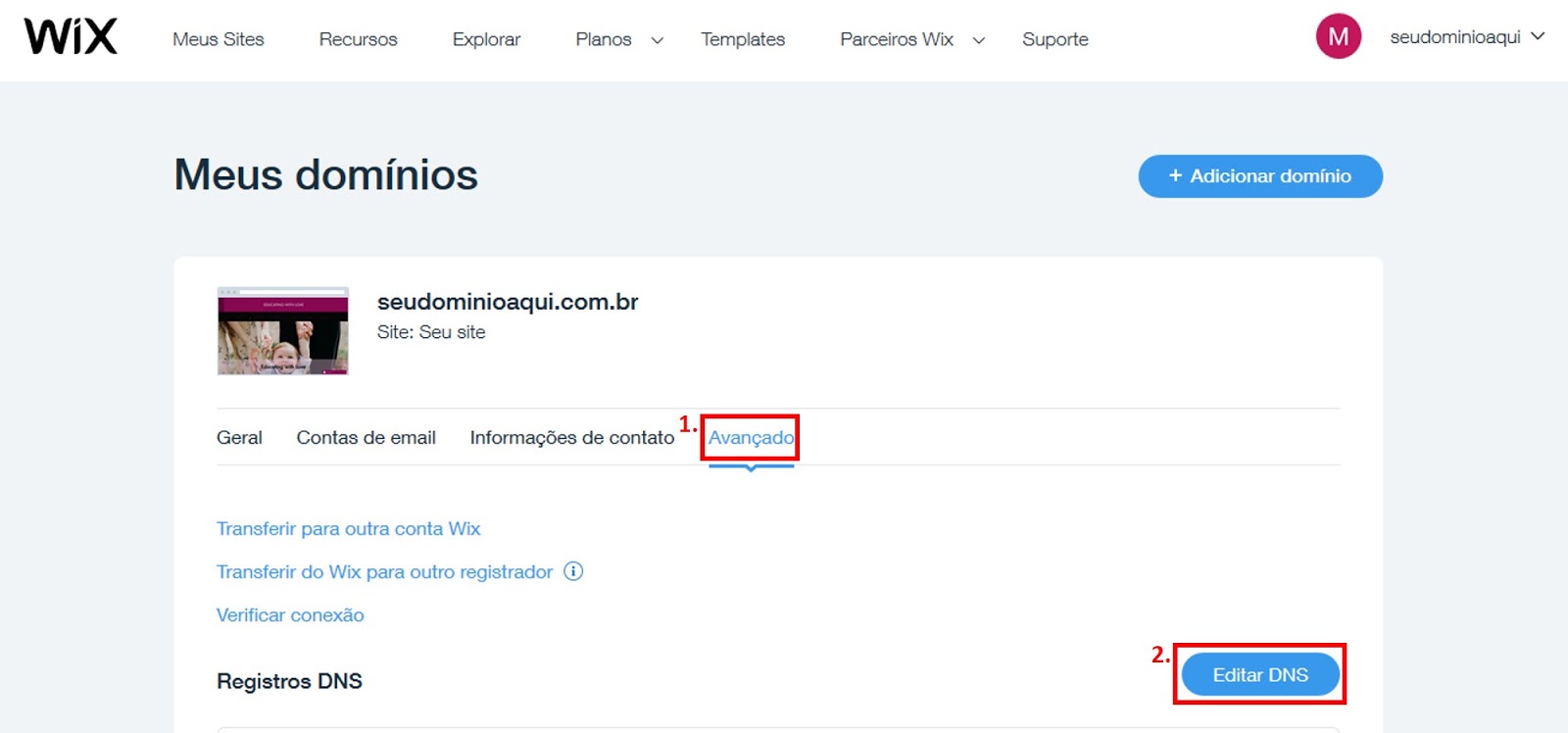Expand the Planos dropdown arrow
This screenshot has width=1568, height=733.
coord(658,40)
